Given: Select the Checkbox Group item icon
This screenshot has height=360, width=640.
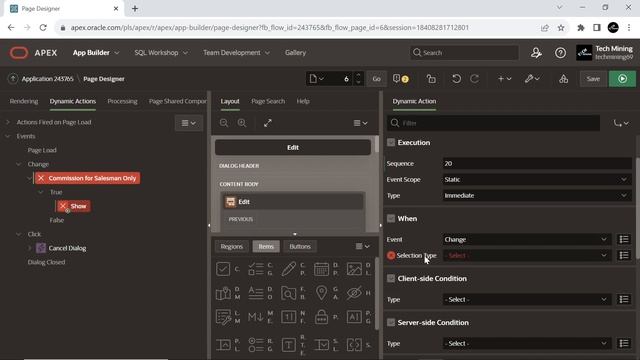Looking at the screenshot, I should click(x=256, y=269).
